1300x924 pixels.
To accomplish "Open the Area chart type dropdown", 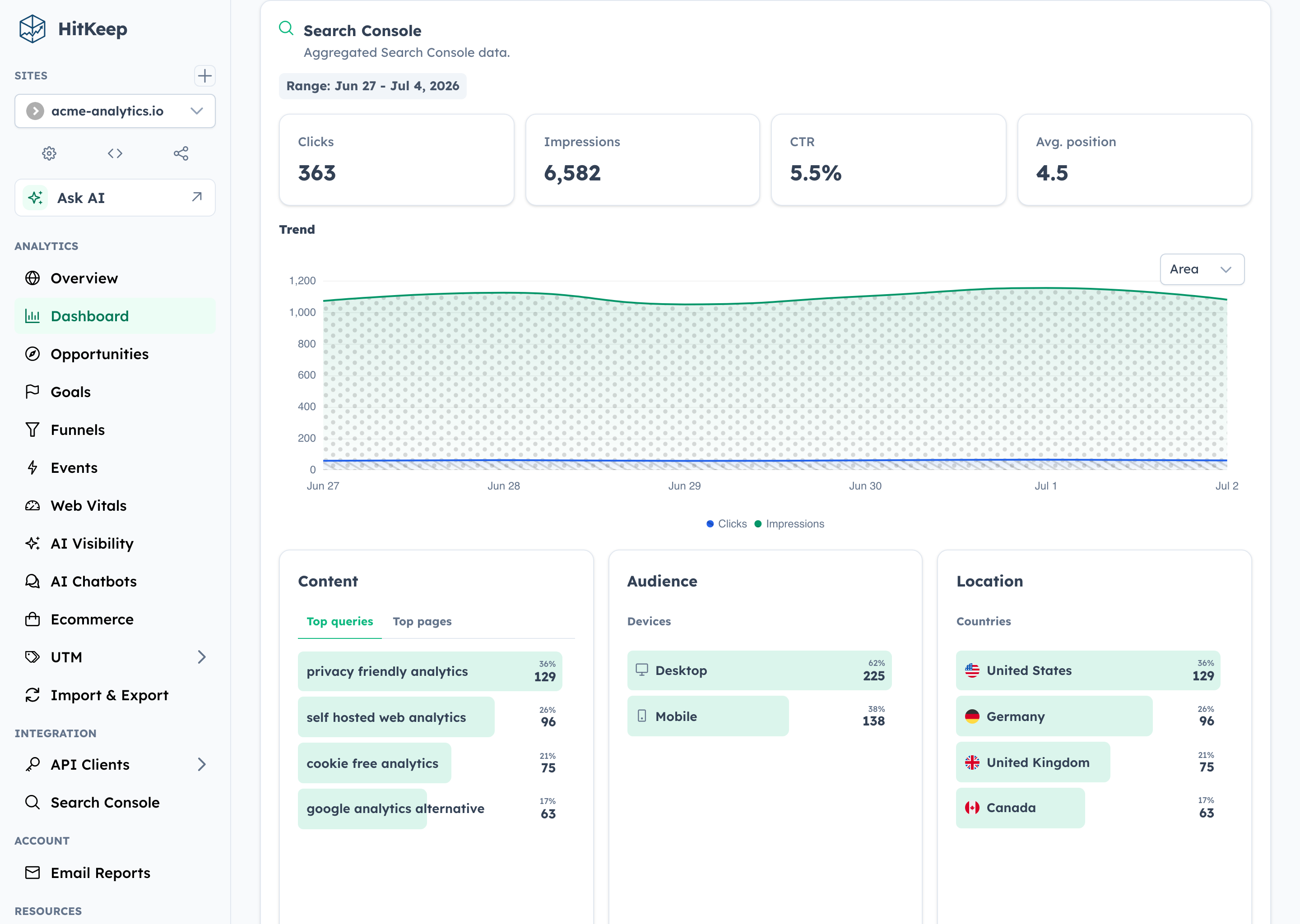I will point(1202,269).
